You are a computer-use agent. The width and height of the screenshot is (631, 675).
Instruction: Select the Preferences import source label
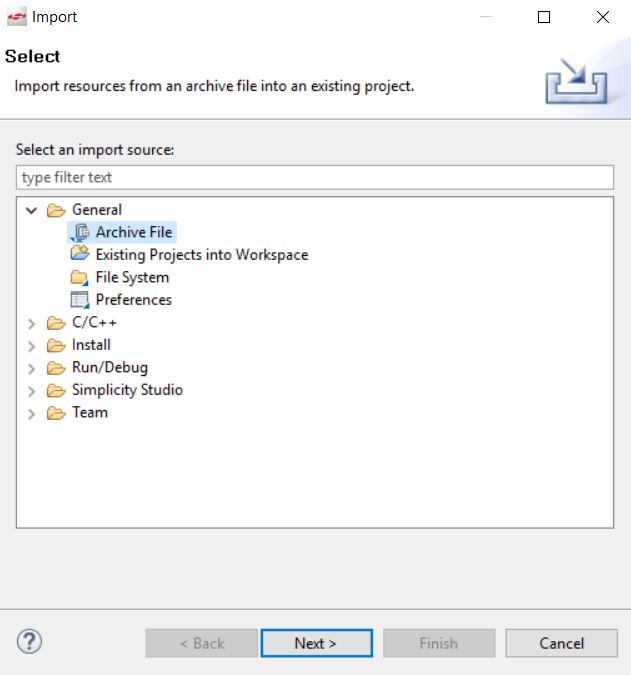coord(134,300)
